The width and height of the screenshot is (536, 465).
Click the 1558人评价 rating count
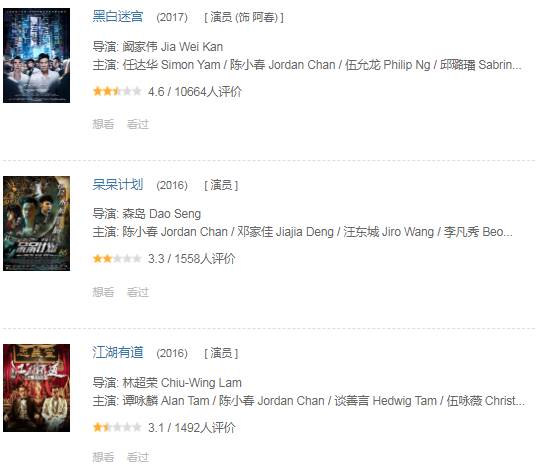point(205,259)
